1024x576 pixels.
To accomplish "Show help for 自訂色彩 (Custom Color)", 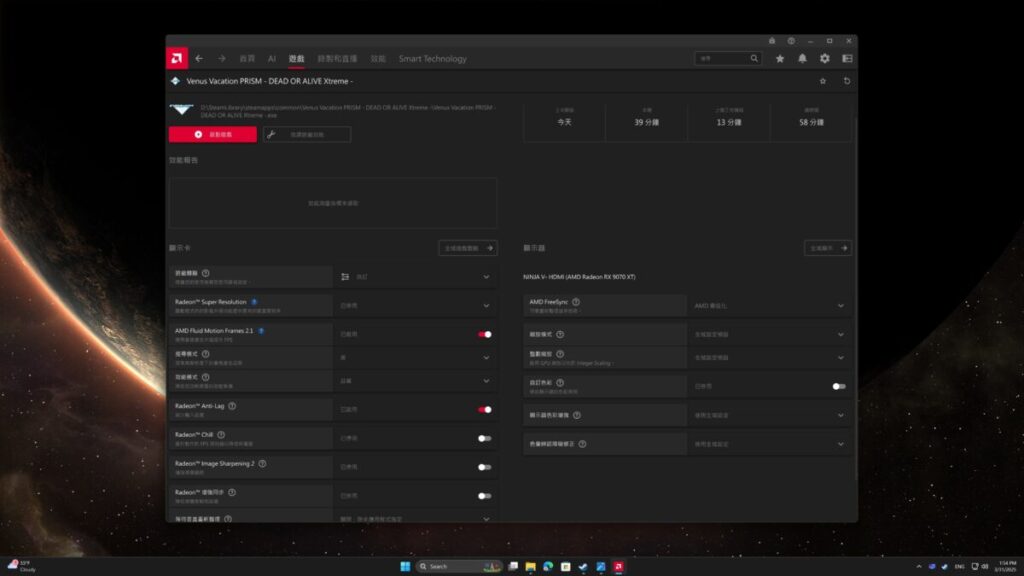I will [x=560, y=382].
